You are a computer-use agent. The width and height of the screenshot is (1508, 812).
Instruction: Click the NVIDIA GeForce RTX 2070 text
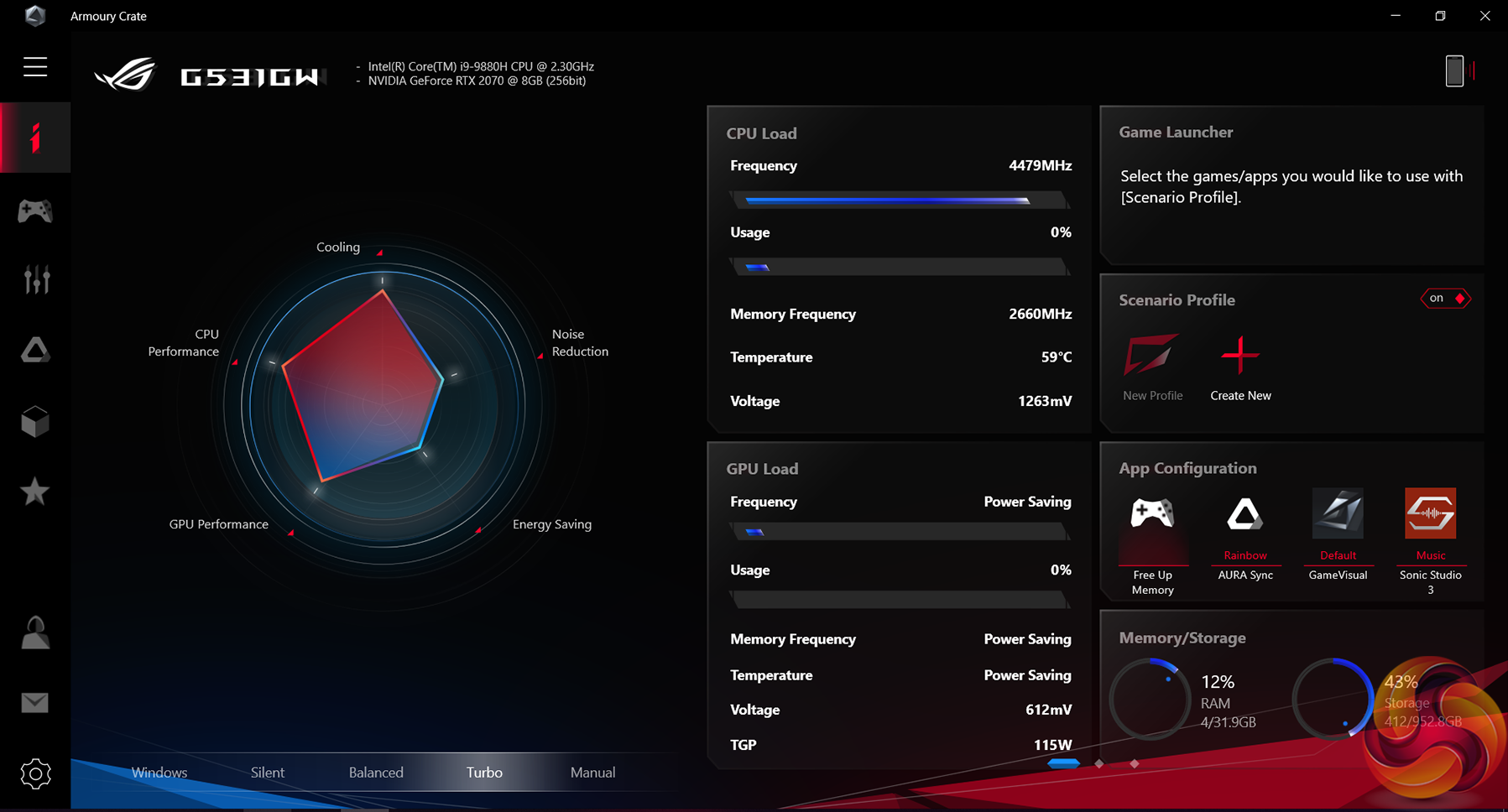[x=477, y=81]
